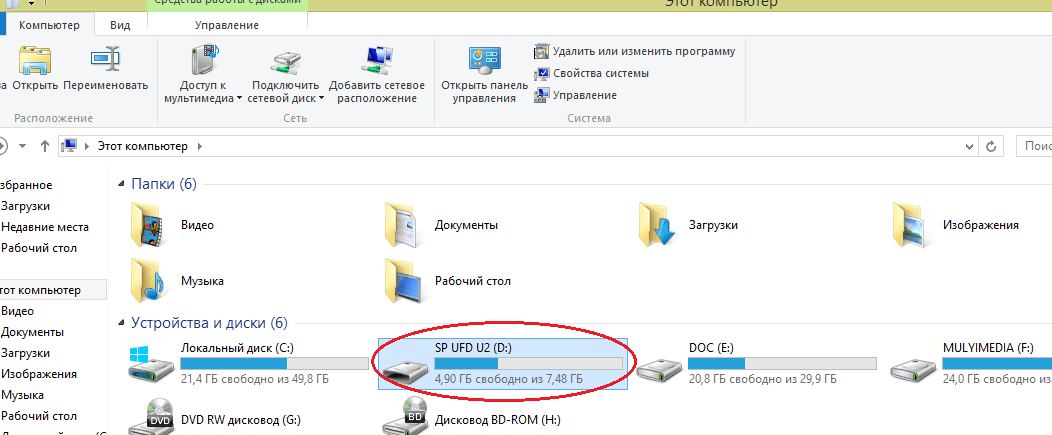This screenshot has height=435, width=1052.
Task: Click SP UFD U2 (D:) usage bar
Action: click(x=529, y=363)
